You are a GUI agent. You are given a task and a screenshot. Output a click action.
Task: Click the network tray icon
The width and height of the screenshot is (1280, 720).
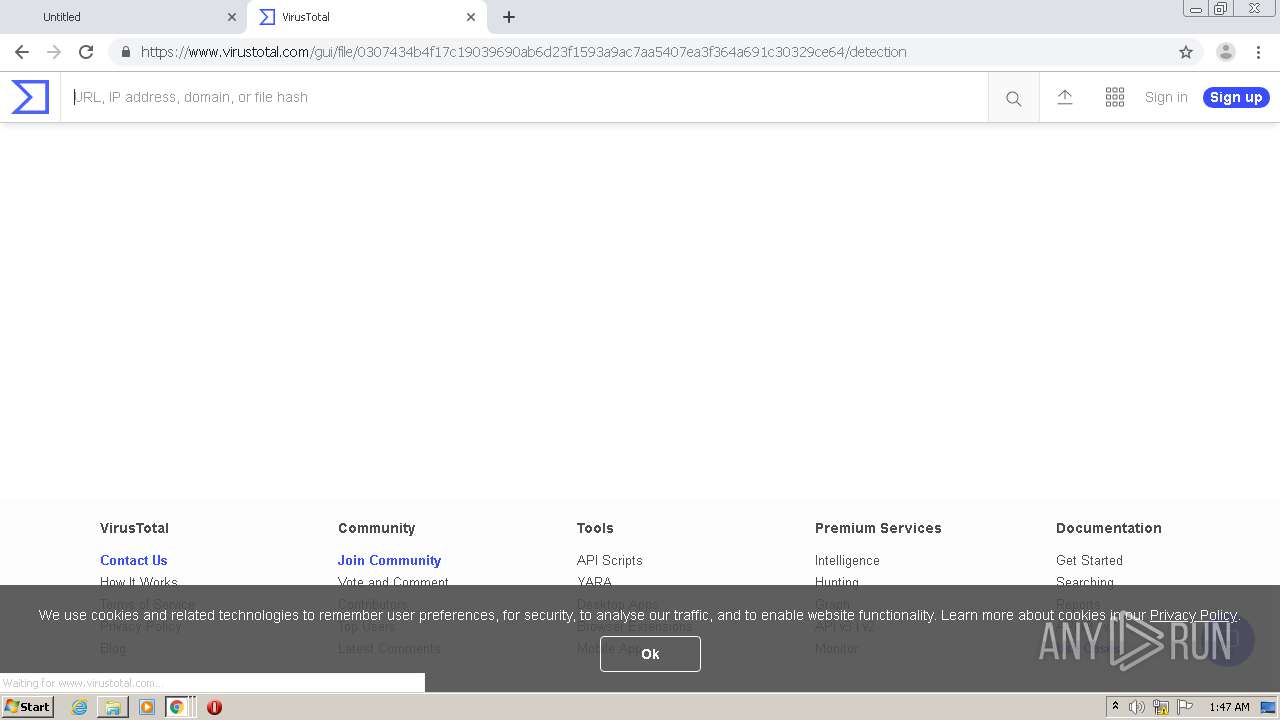[x=1161, y=707]
